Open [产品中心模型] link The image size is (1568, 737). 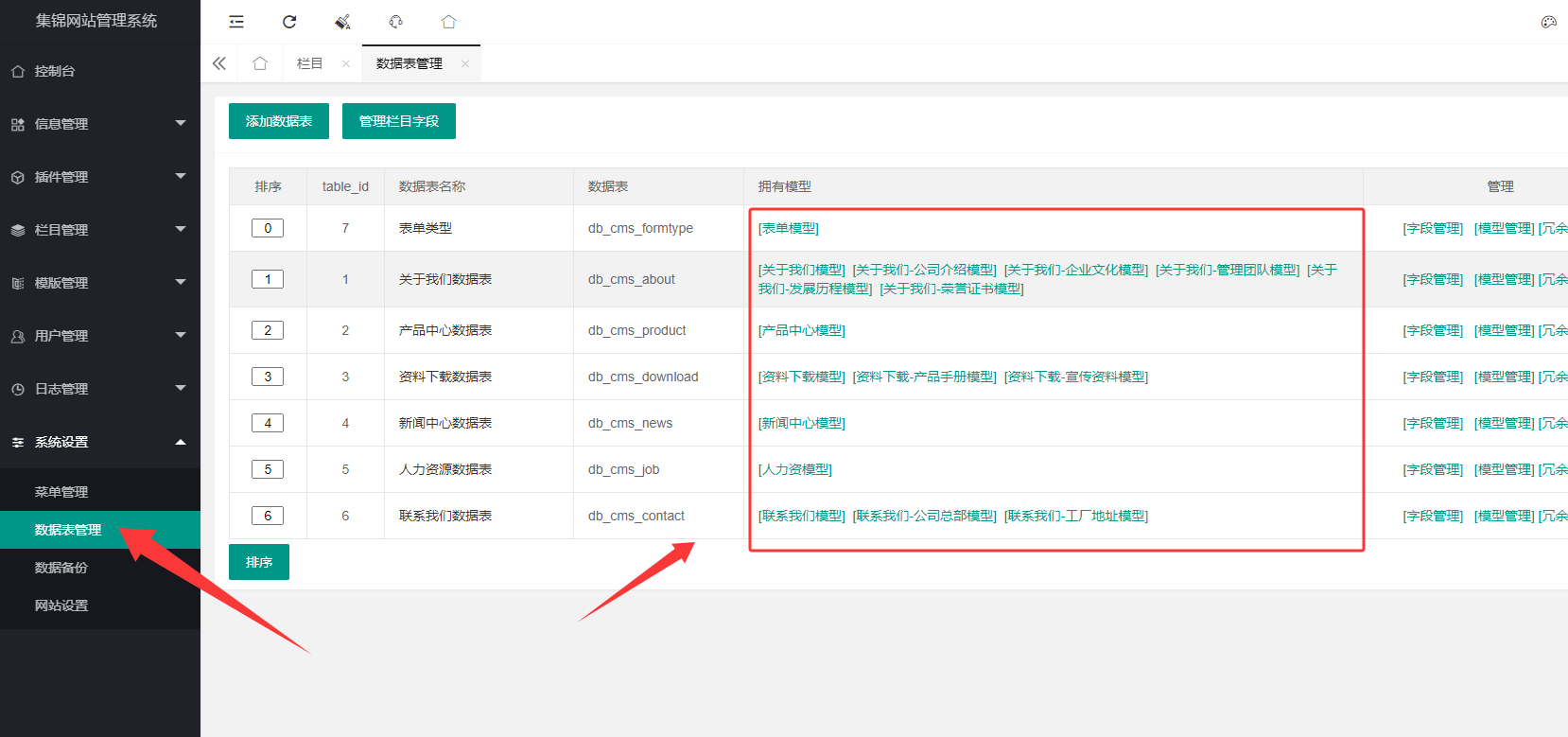point(802,330)
